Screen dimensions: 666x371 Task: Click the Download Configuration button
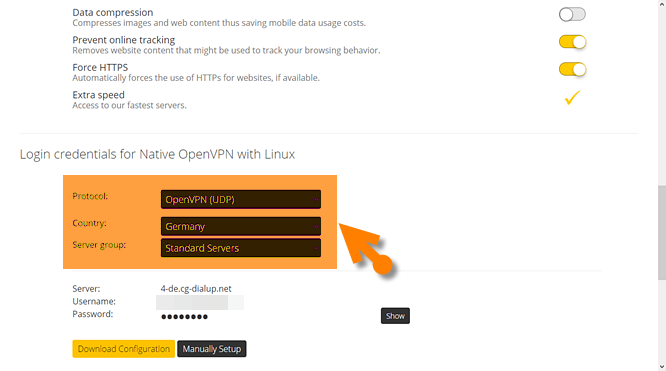124,349
